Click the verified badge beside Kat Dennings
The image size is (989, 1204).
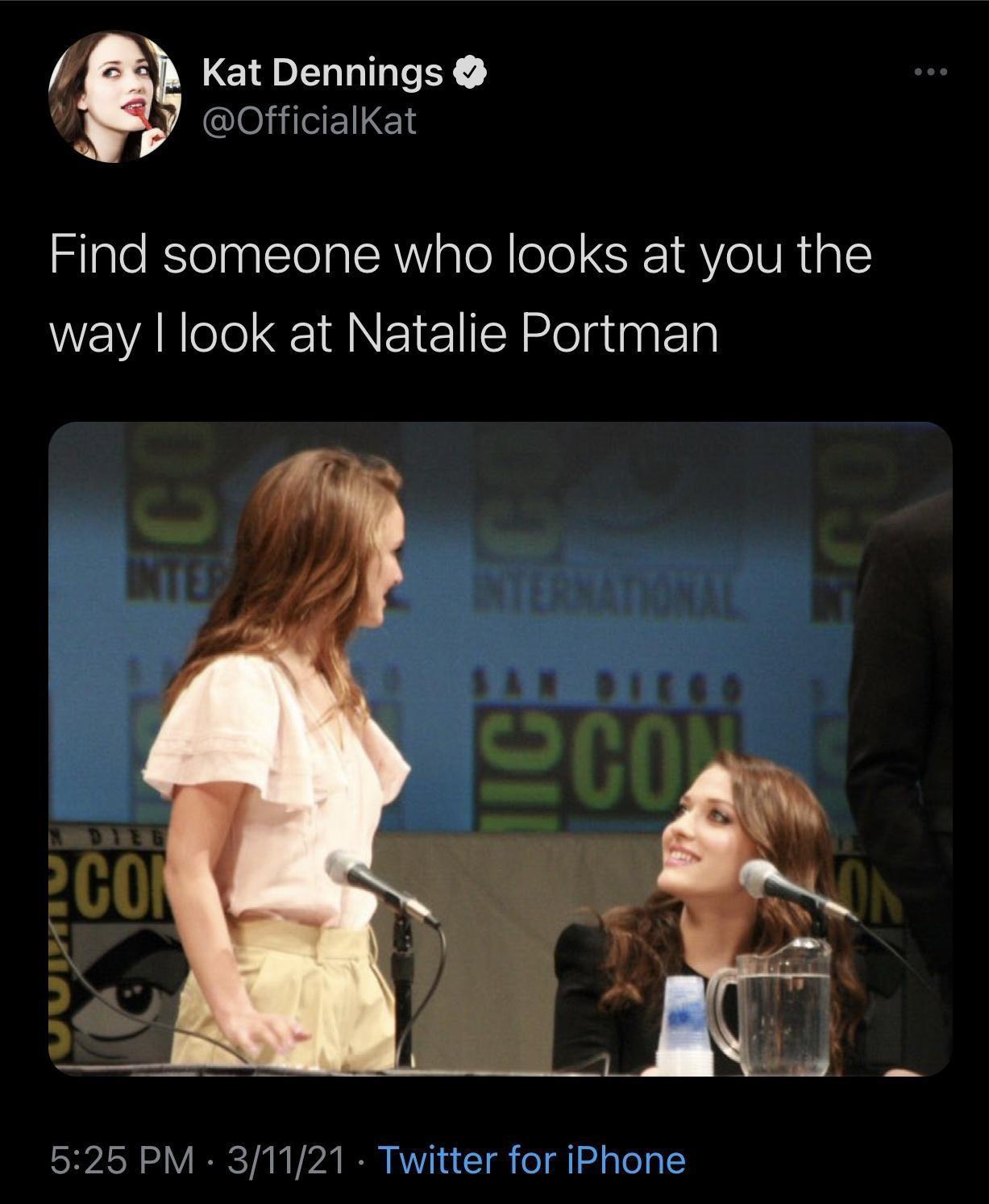pos(469,73)
